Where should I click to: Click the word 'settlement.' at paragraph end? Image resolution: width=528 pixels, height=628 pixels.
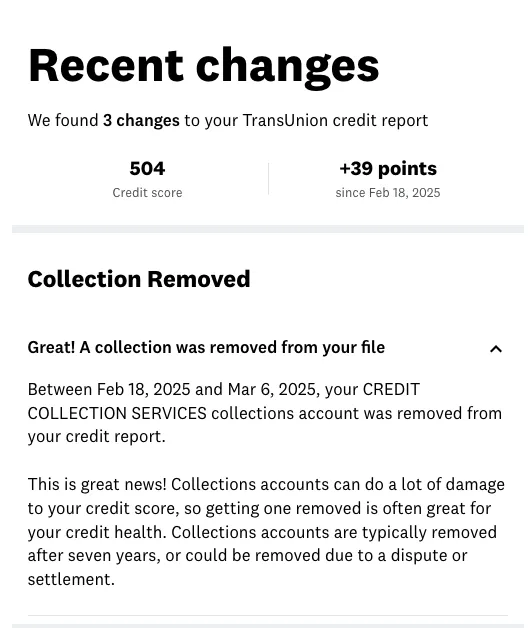(71, 579)
